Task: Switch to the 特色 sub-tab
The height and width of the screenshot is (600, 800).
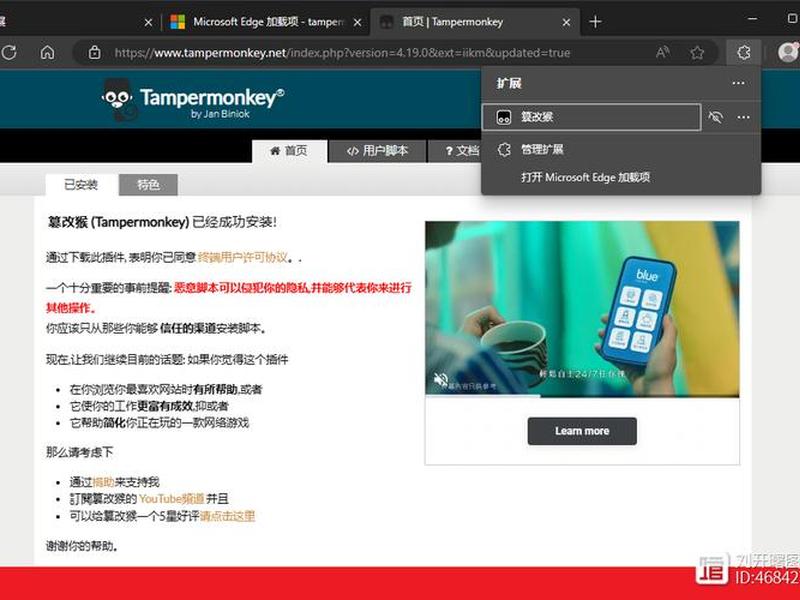Action: (x=148, y=185)
